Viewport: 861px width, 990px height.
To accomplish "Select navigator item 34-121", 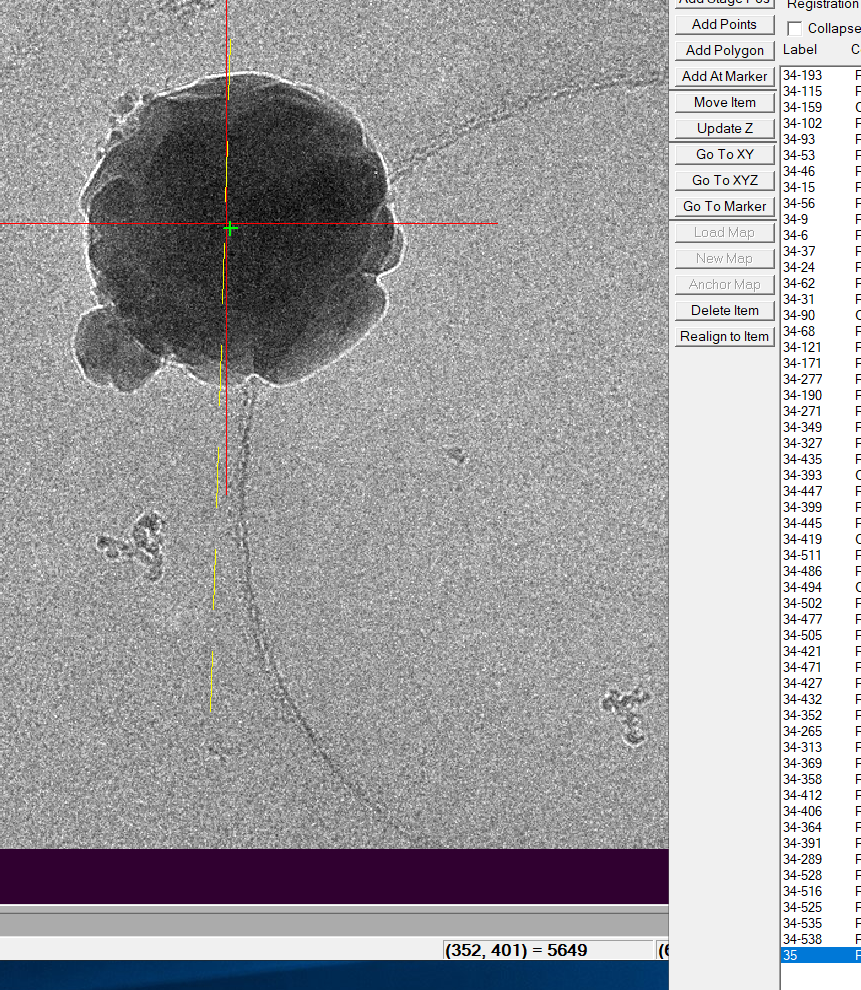I will click(821, 347).
